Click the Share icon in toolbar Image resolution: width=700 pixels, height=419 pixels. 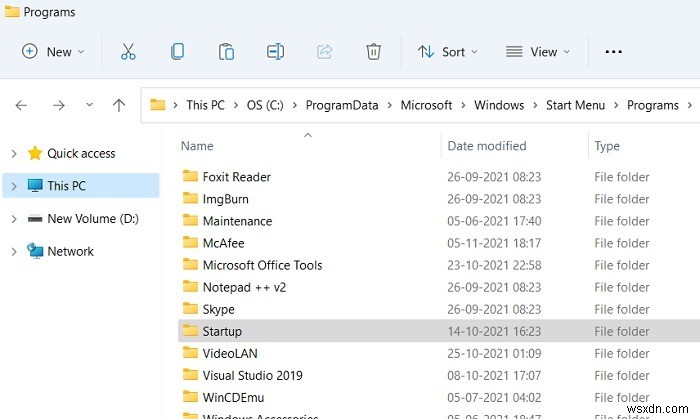pos(325,52)
